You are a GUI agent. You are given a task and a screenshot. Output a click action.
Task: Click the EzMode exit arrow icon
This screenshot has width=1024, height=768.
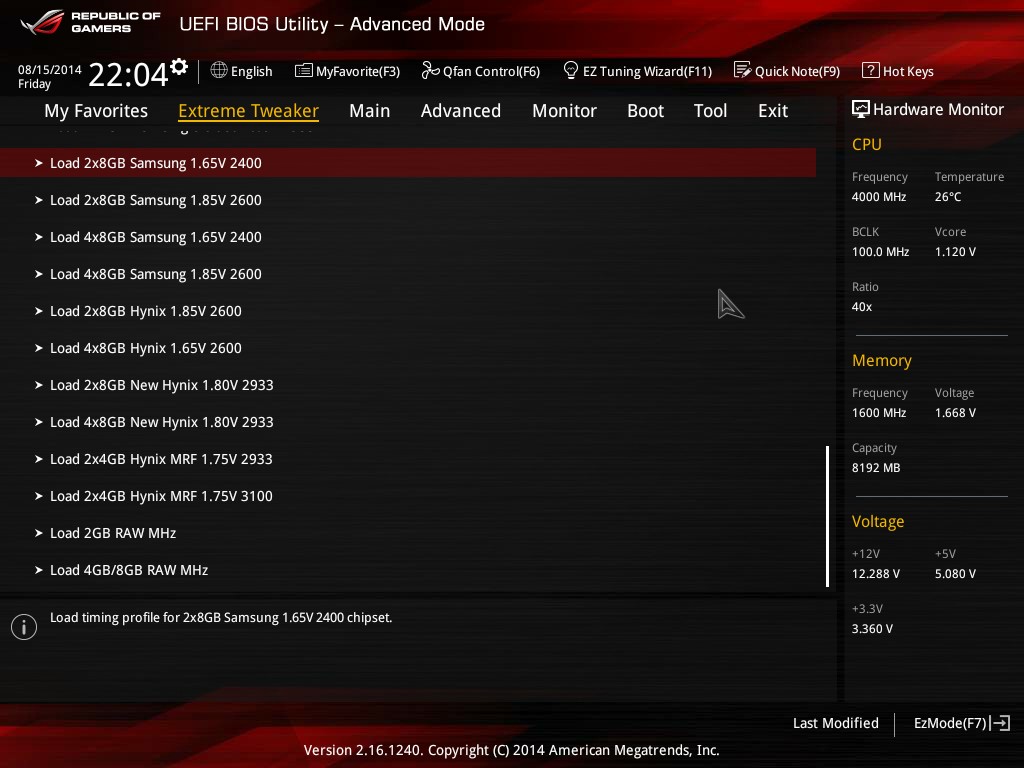pos(1000,723)
